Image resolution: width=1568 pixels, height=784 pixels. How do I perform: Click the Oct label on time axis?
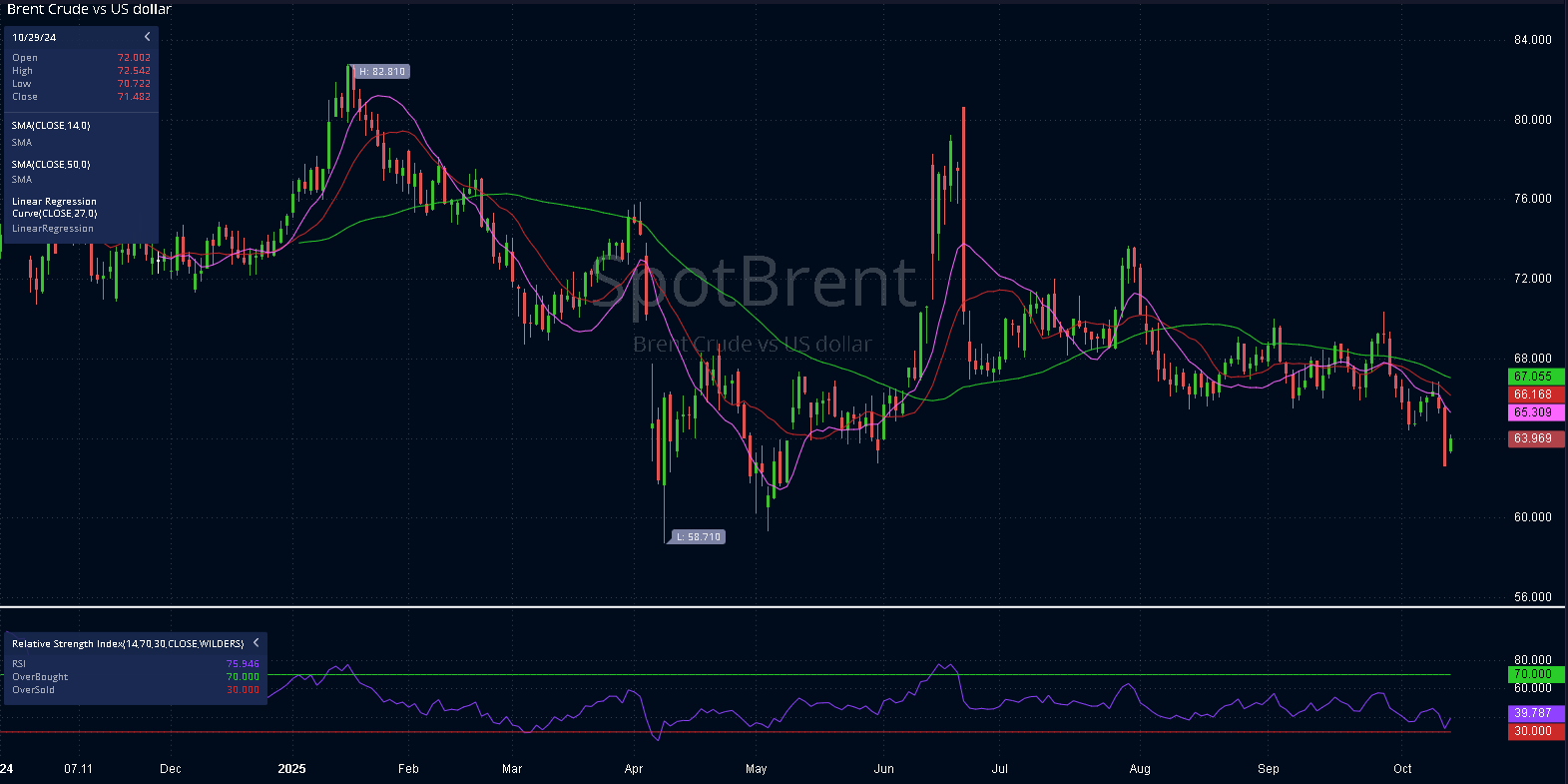pyautogui.click(x=1402, y=769)
